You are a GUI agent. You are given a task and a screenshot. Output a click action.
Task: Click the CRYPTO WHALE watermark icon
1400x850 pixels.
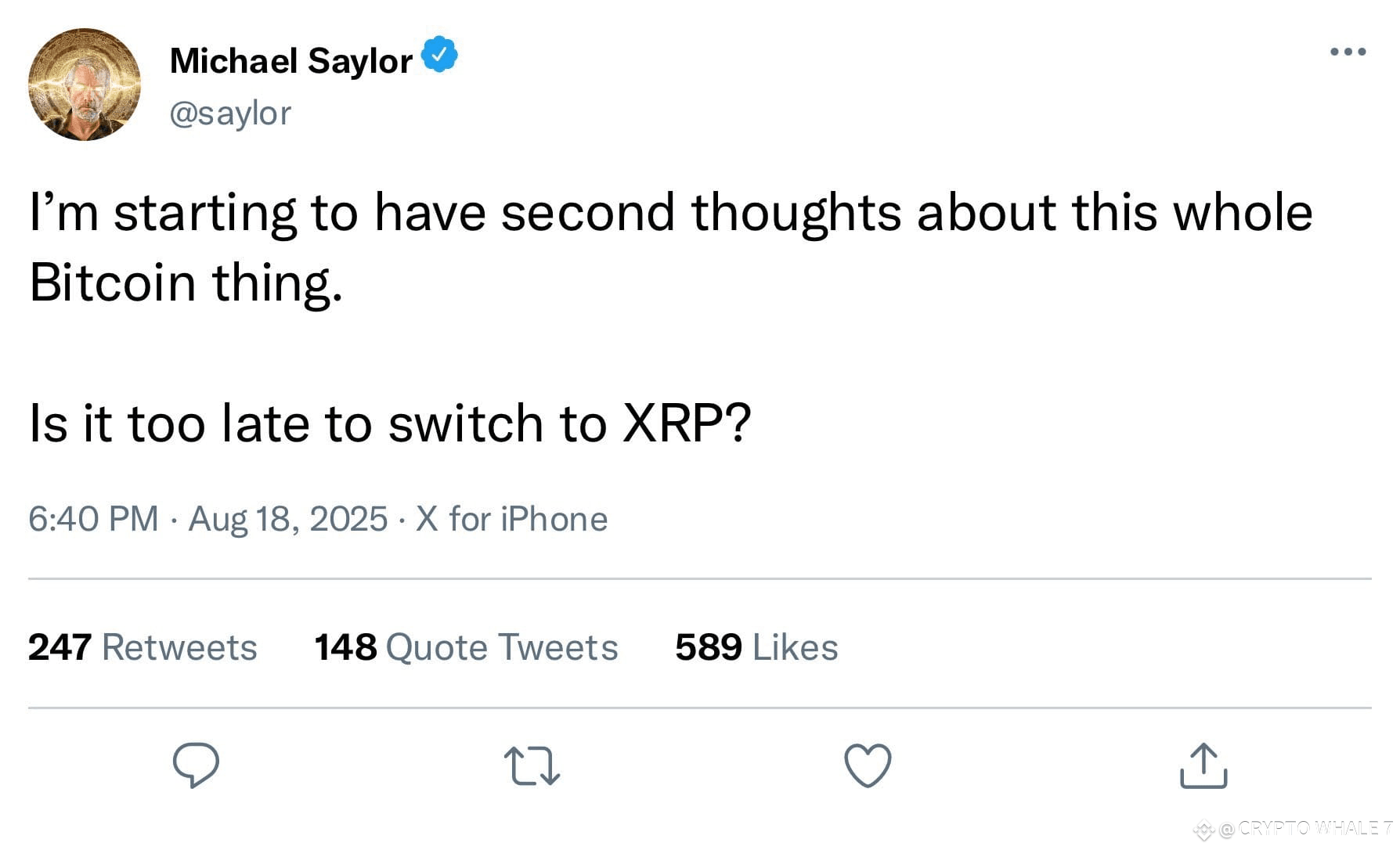tap(1203, 827)
